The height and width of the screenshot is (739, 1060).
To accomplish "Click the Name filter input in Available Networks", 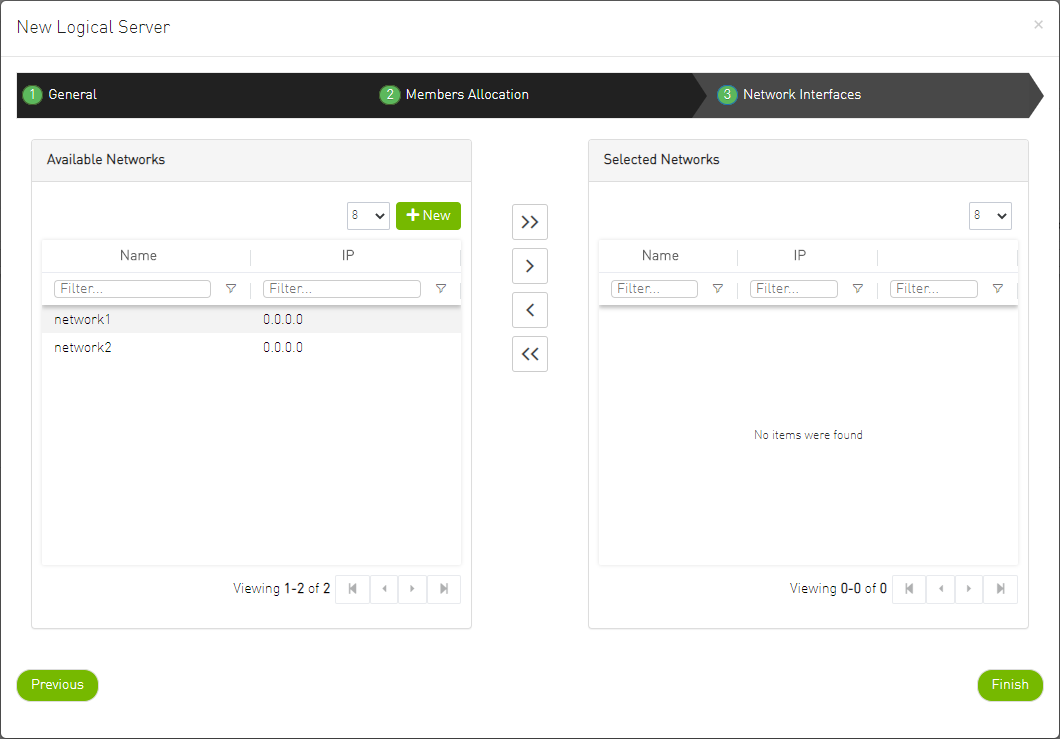I will (131, 288).
